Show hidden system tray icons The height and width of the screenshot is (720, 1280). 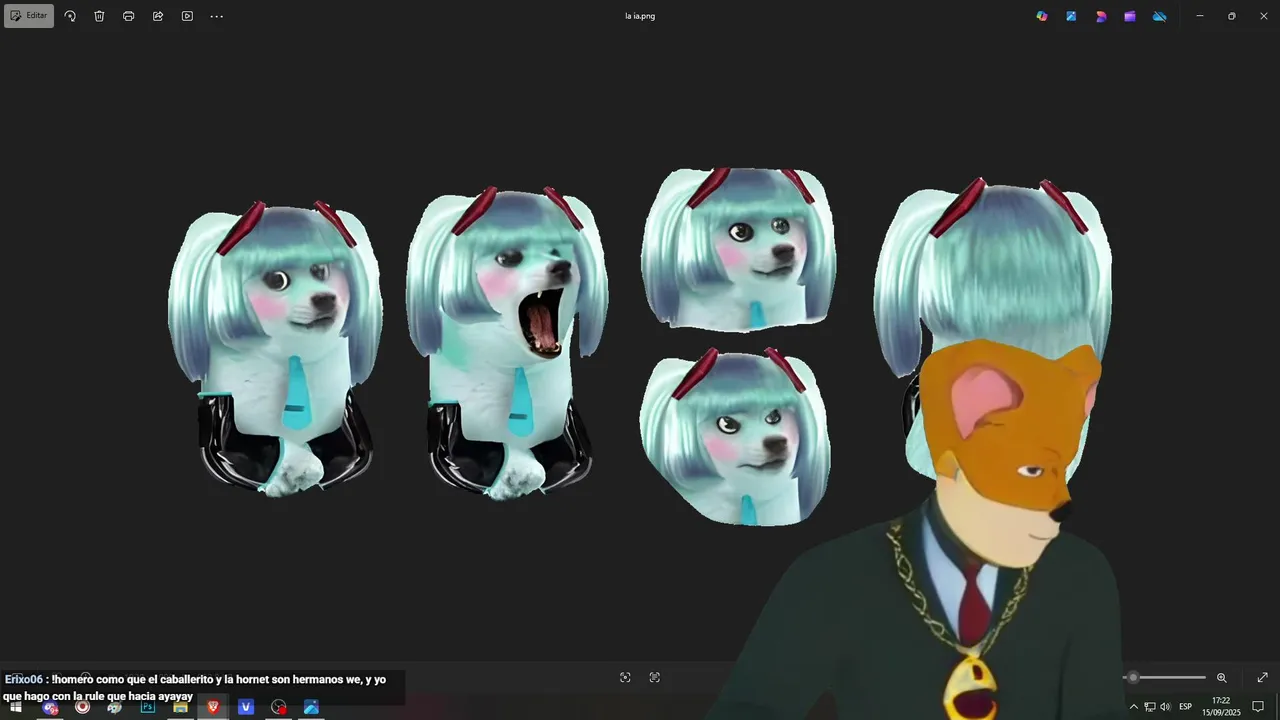tap(1133, 707)
